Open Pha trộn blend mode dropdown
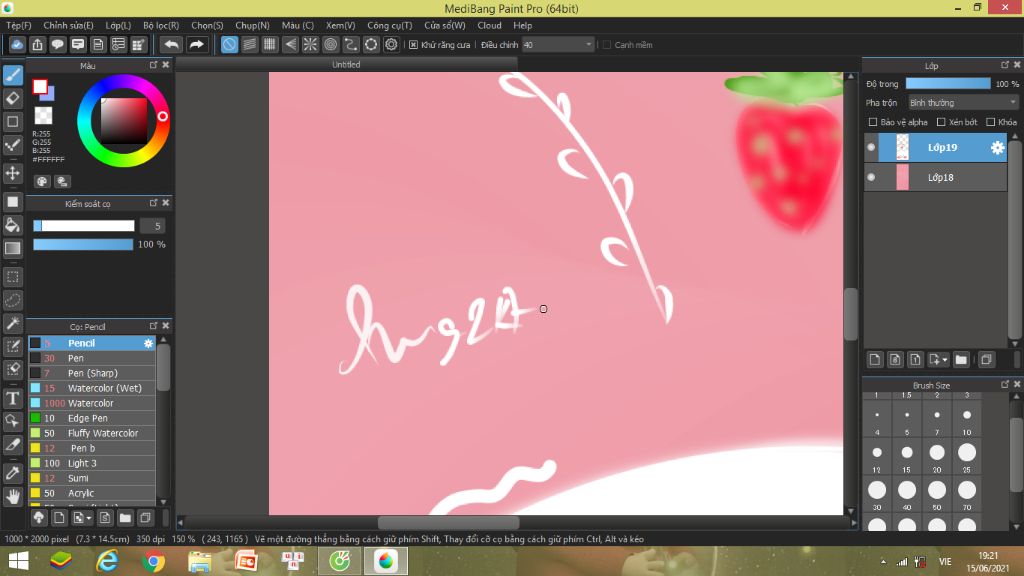The width and height of the screenshot is (1024, 576). (x=963, y=103)
